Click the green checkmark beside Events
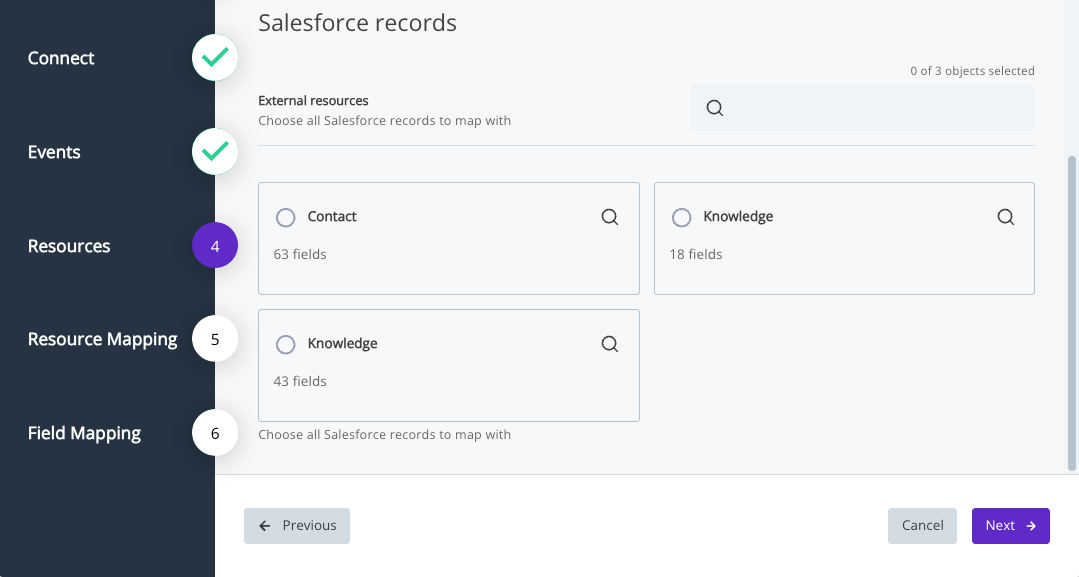 (214, 152)
